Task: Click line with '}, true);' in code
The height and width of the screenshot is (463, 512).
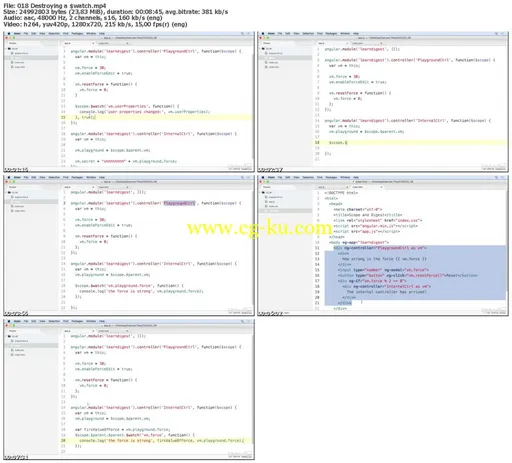Action: 85,117
